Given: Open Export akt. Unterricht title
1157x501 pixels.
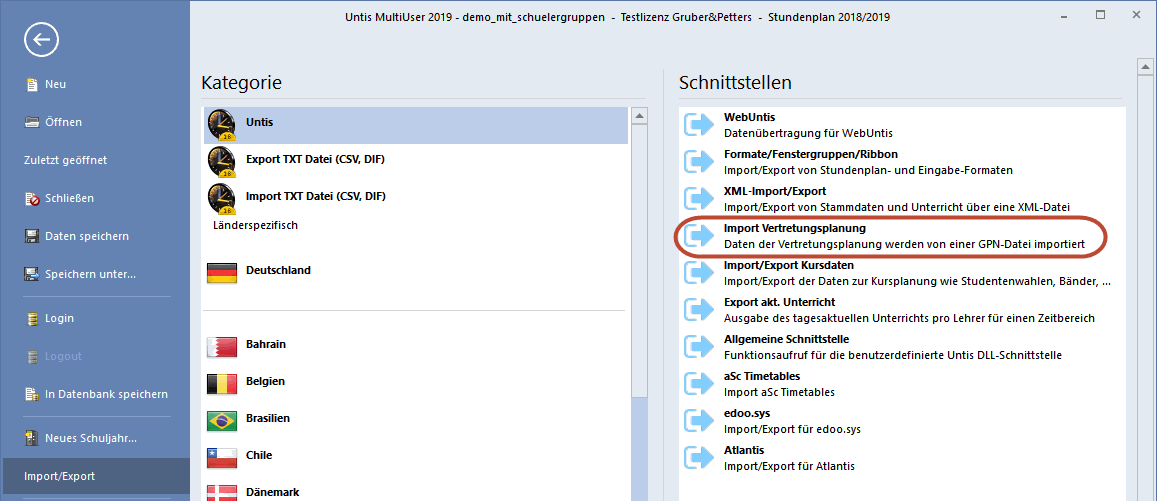Looking at the screenshot, I should (x=779, y=303).
